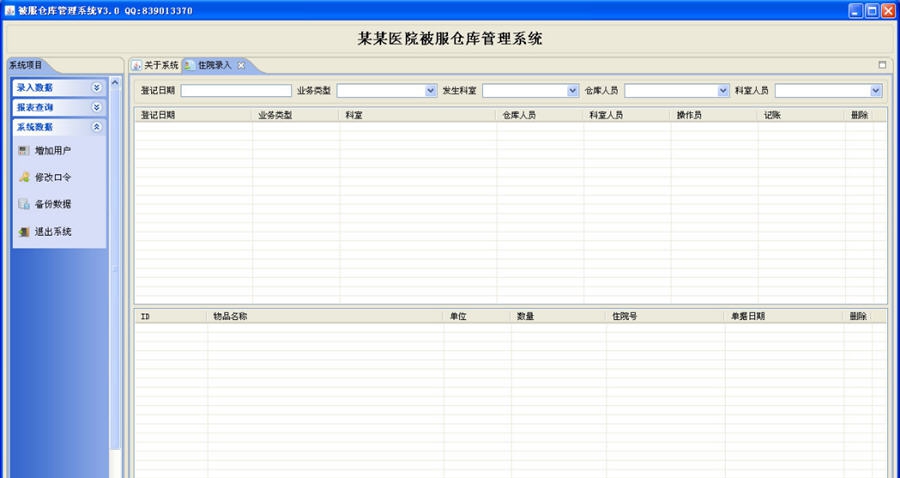Click the 物品名称 column header
This screenshot has width=900, height=478.
(325, 316)
